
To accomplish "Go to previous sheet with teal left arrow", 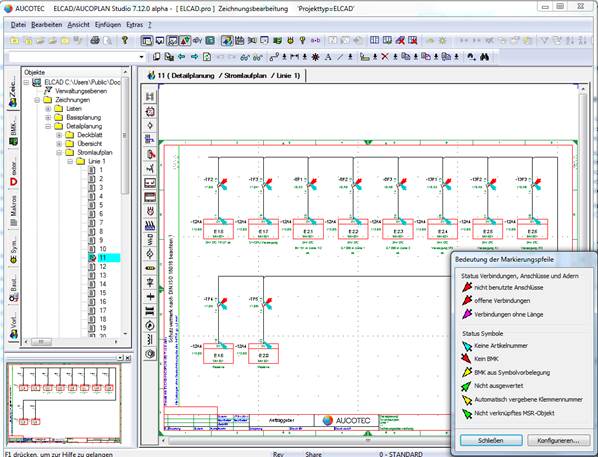I will [182, 57].
